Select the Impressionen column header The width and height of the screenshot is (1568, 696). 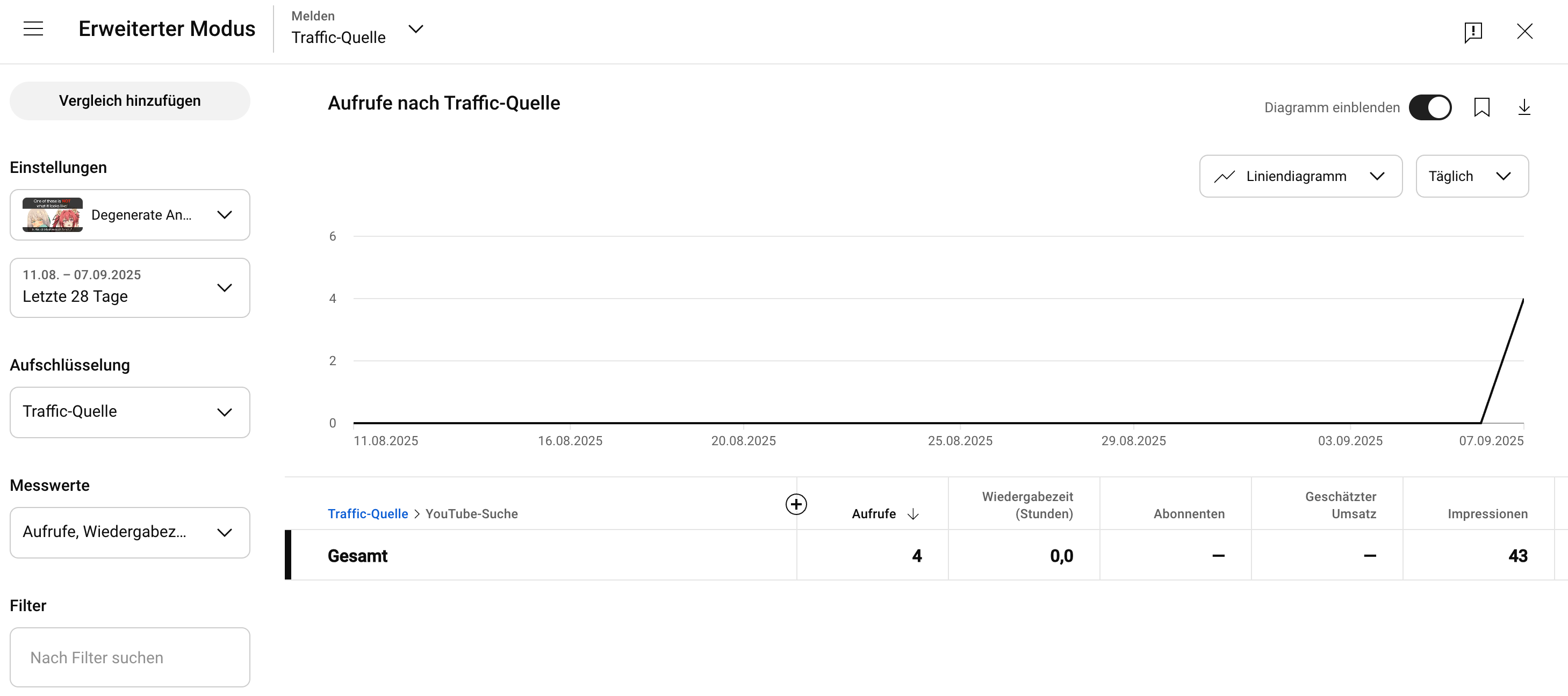tap(1487, 514)
